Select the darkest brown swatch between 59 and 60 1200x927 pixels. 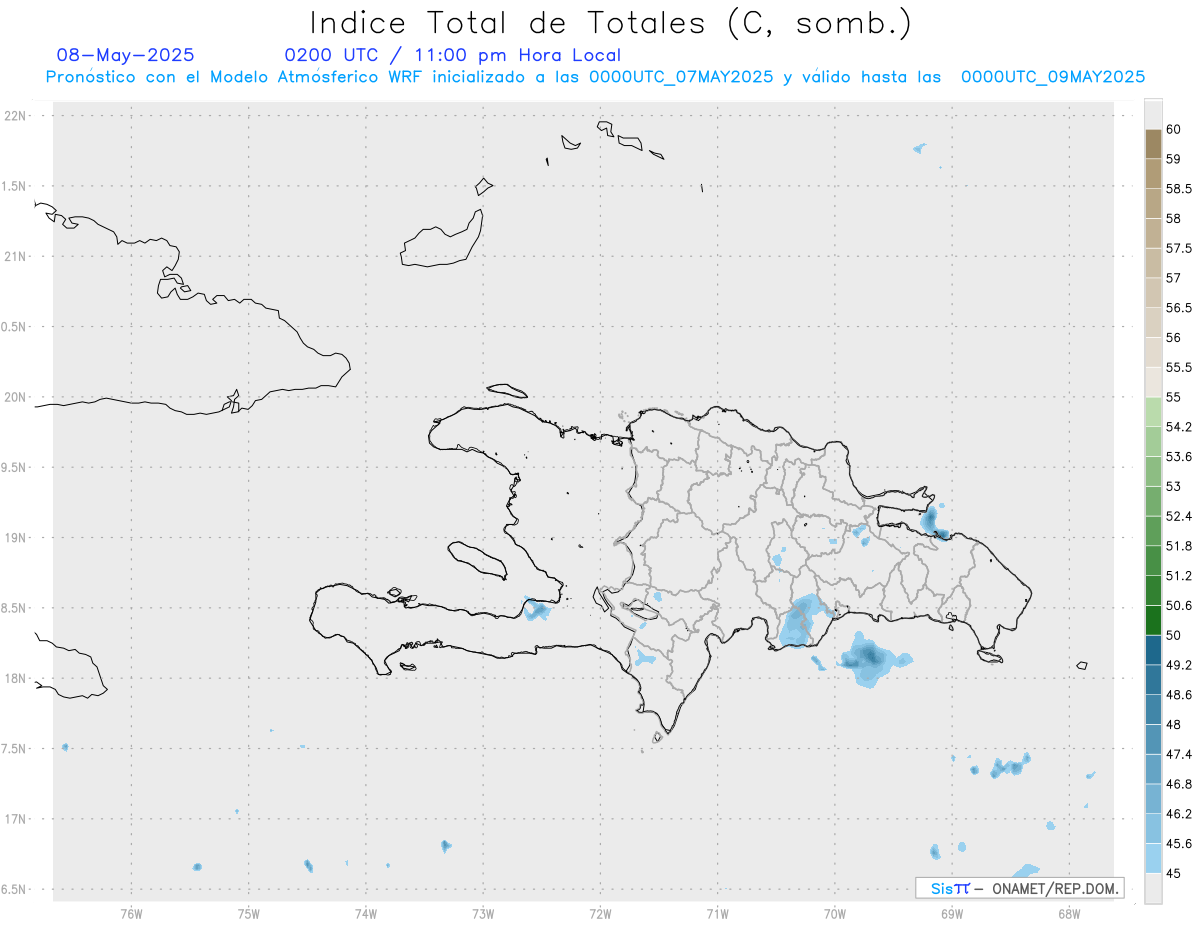1153,144
